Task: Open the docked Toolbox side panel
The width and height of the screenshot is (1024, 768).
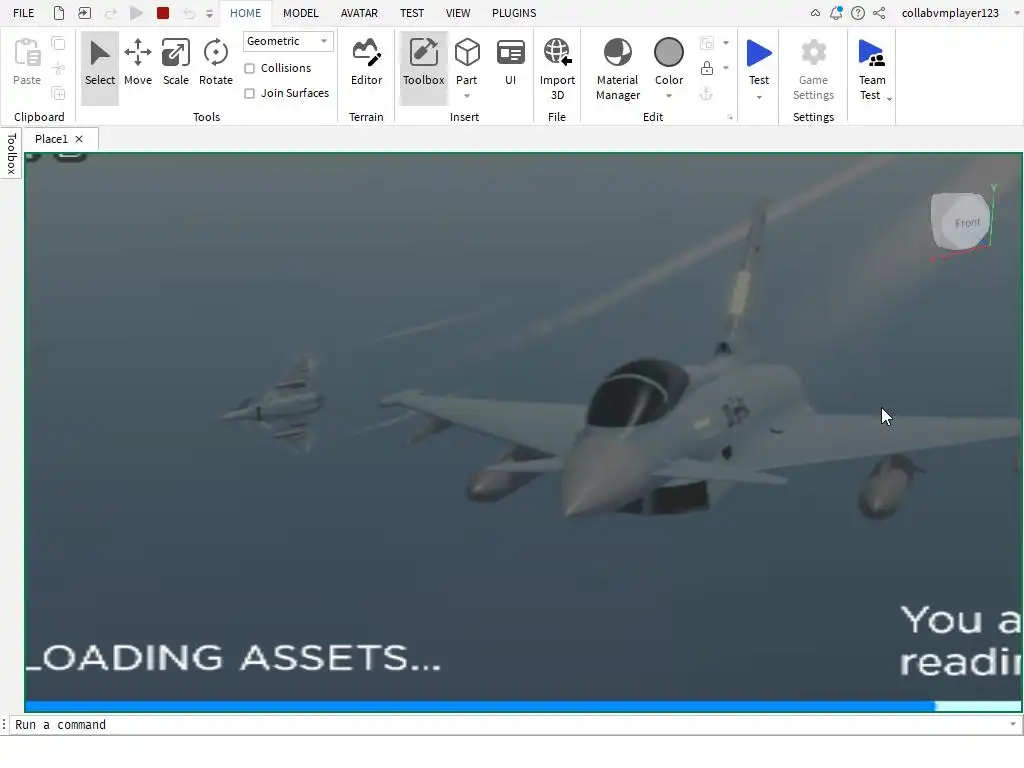Action: tap(11, 153)
